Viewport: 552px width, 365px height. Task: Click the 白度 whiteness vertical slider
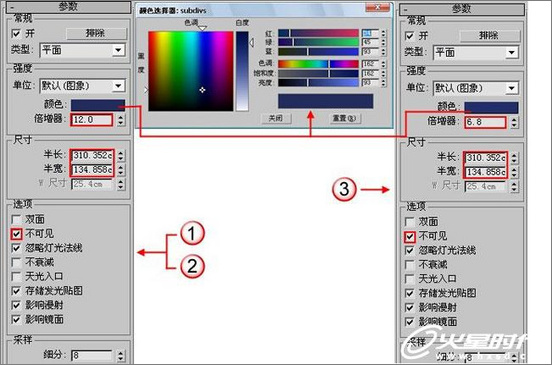coord(242,71)
